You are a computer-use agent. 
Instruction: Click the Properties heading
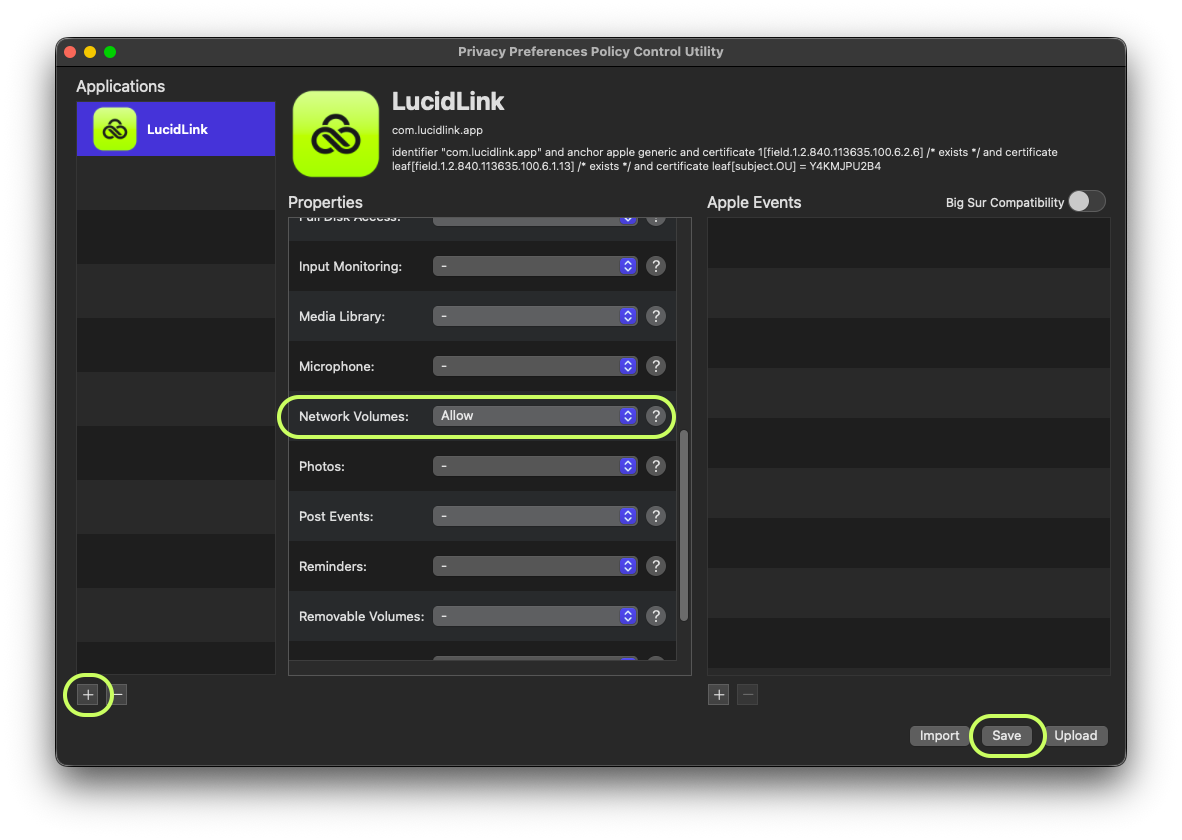[325, 202]
